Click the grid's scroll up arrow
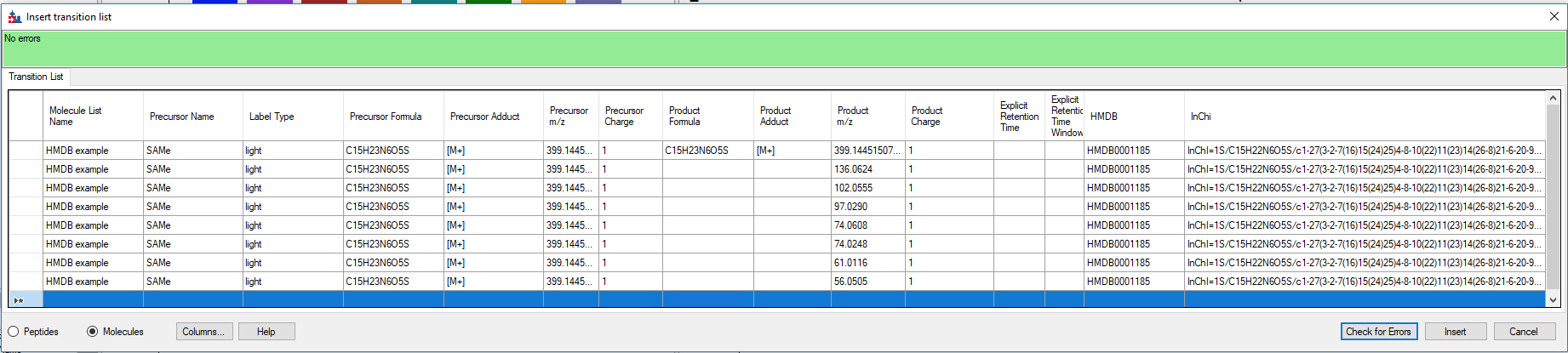 1553,99
